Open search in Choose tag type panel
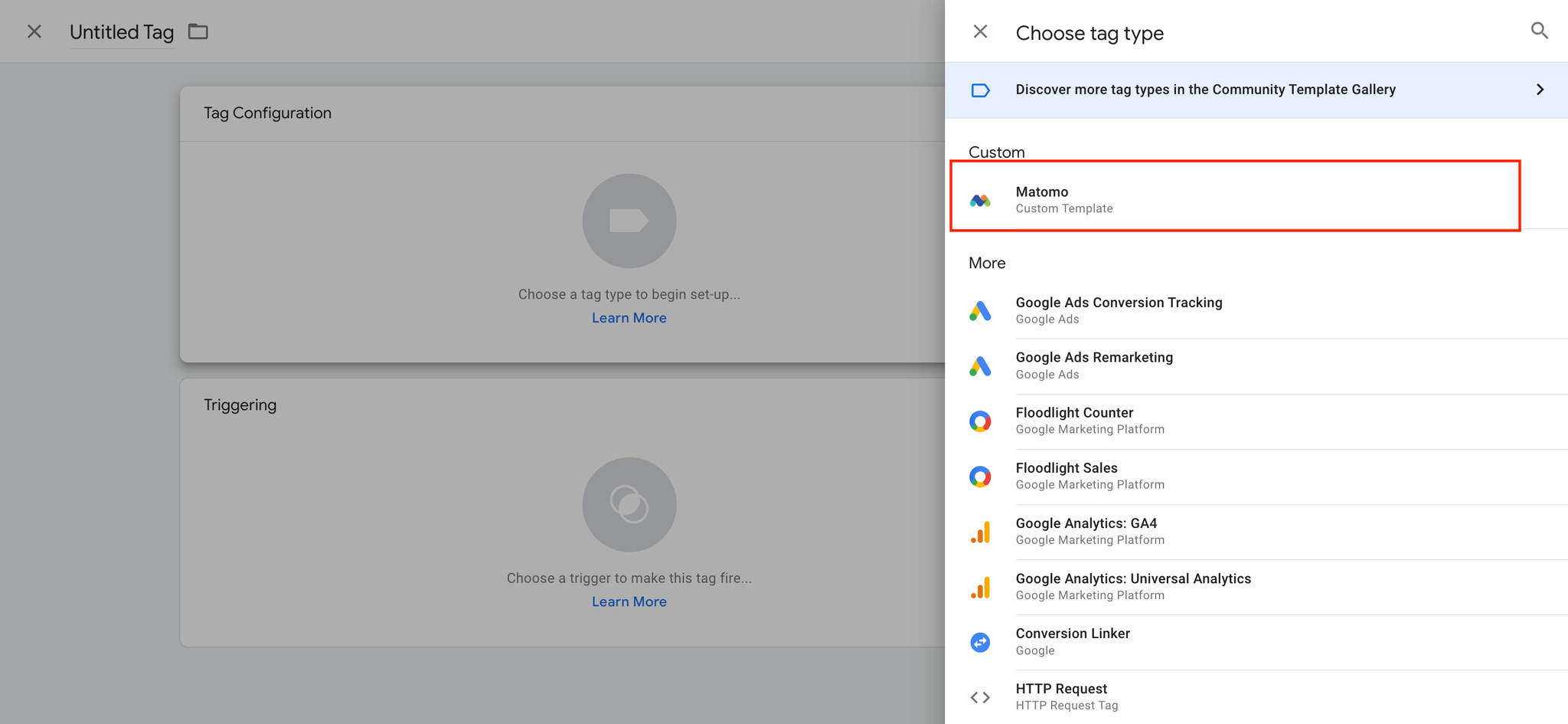Viewport: 1568px width, 724px height. [x=1540, y=31]
